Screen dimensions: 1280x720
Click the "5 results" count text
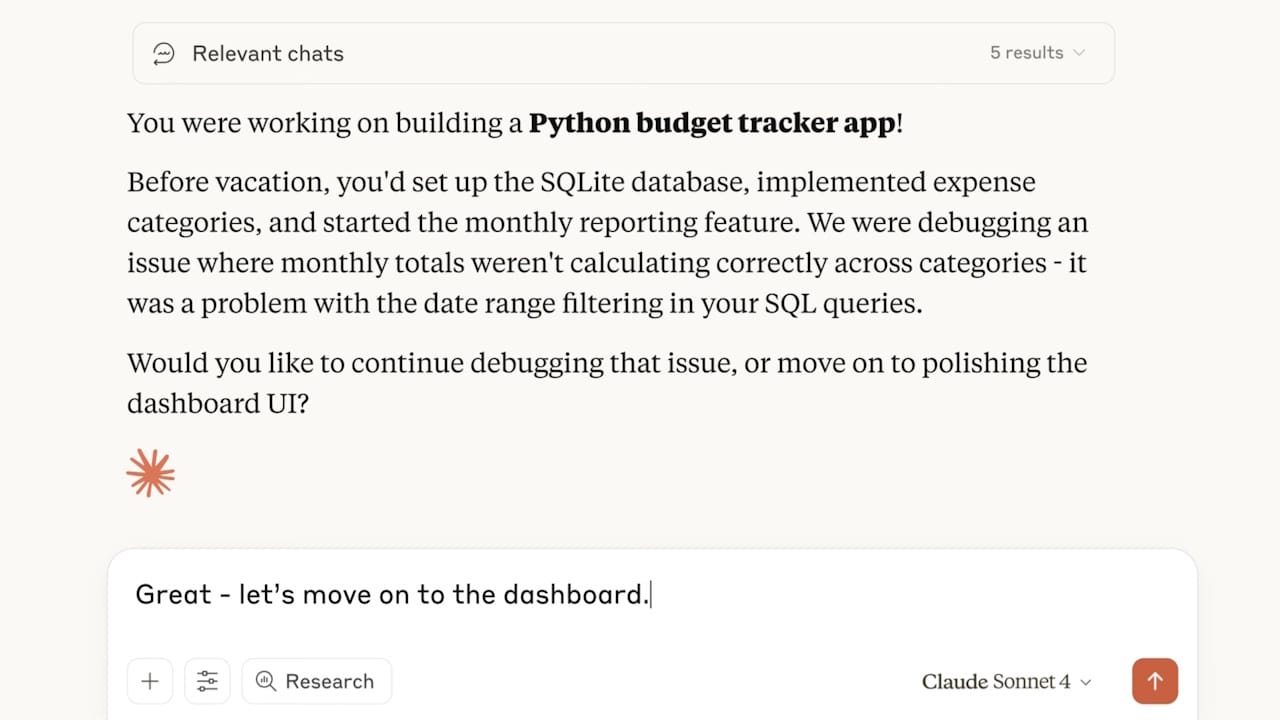point(1026,53)
